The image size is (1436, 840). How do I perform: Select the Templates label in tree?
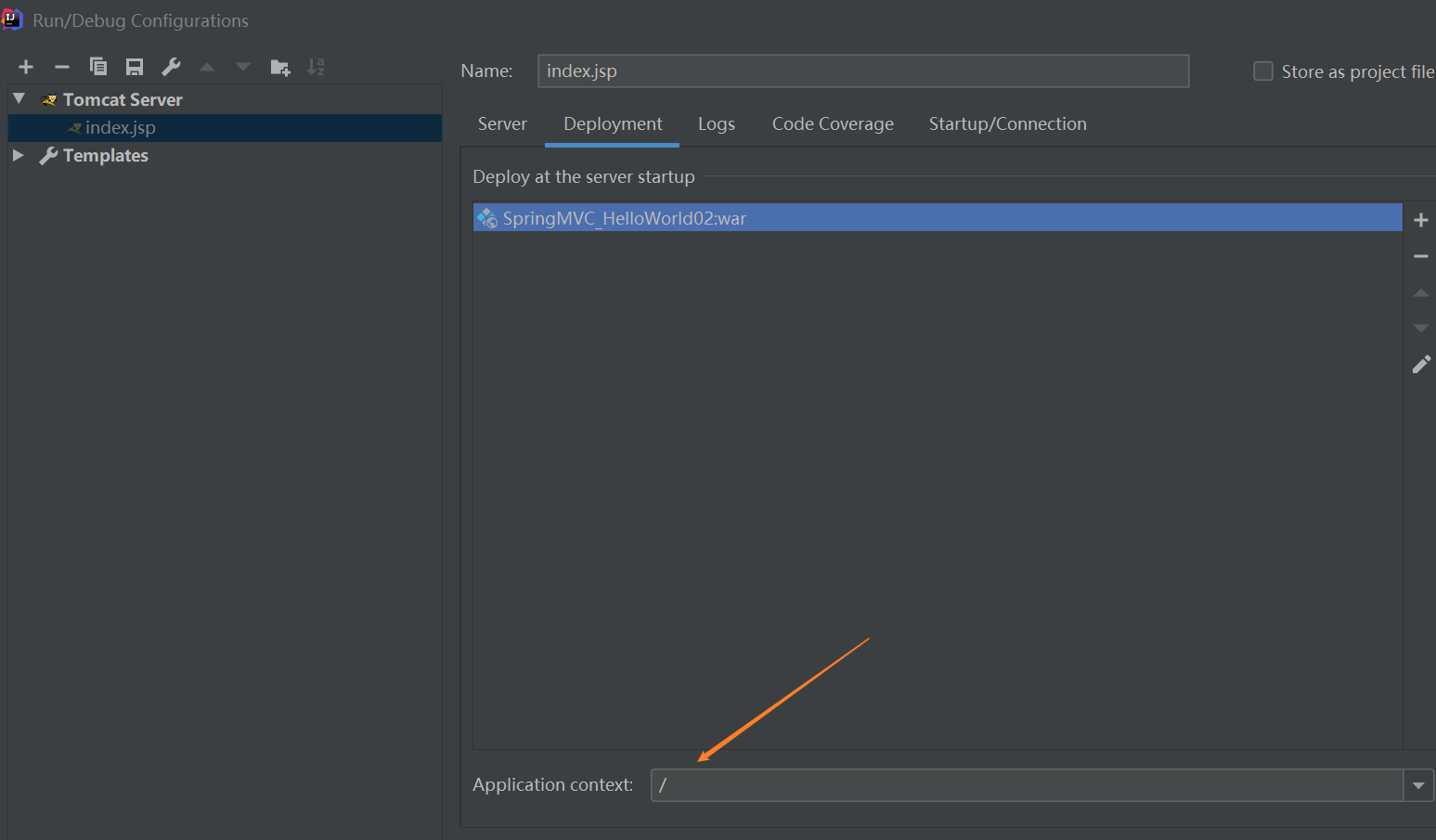(106, 156)
